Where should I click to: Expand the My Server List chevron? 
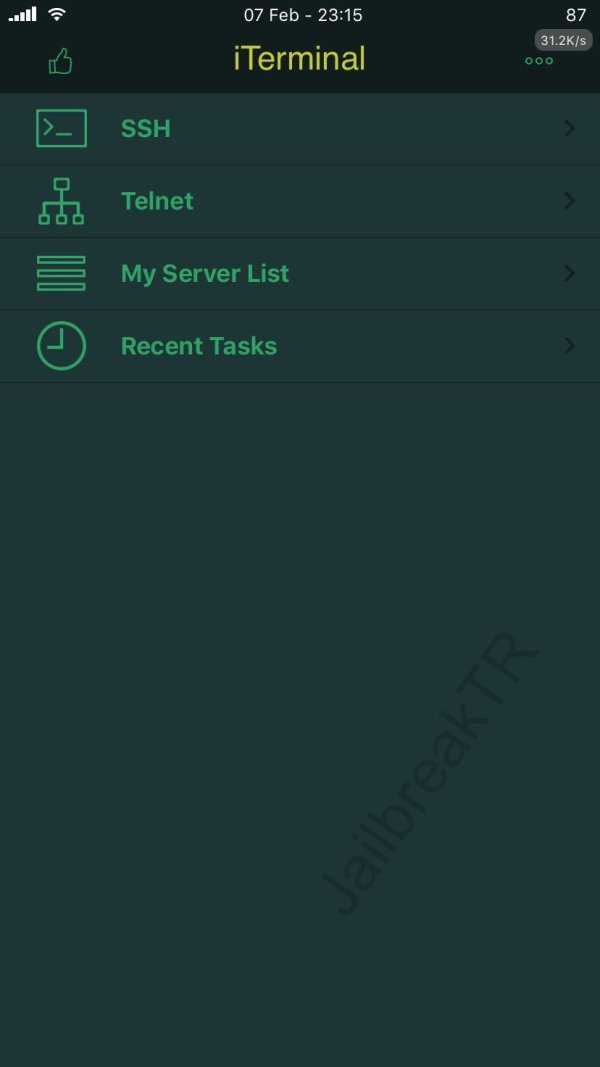click(x=569, y=274)
